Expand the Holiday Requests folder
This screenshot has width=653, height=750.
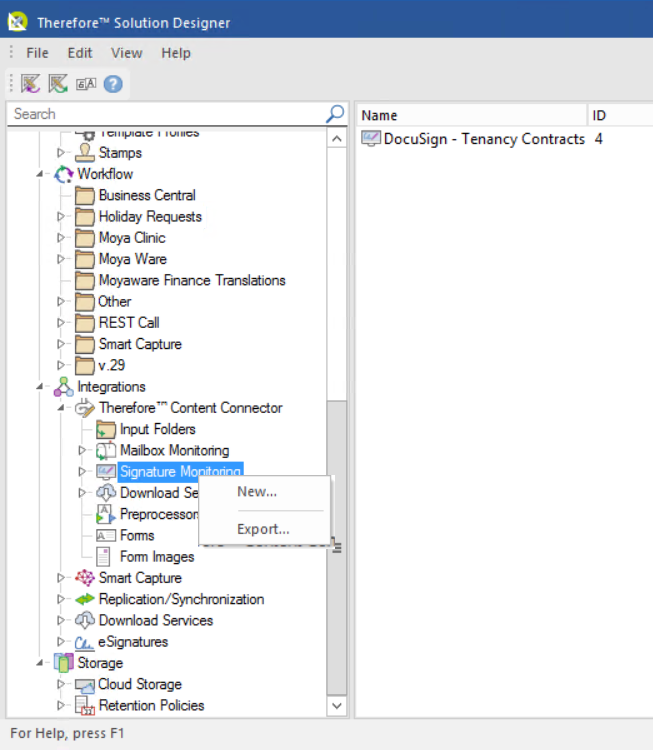coord(61,216)
